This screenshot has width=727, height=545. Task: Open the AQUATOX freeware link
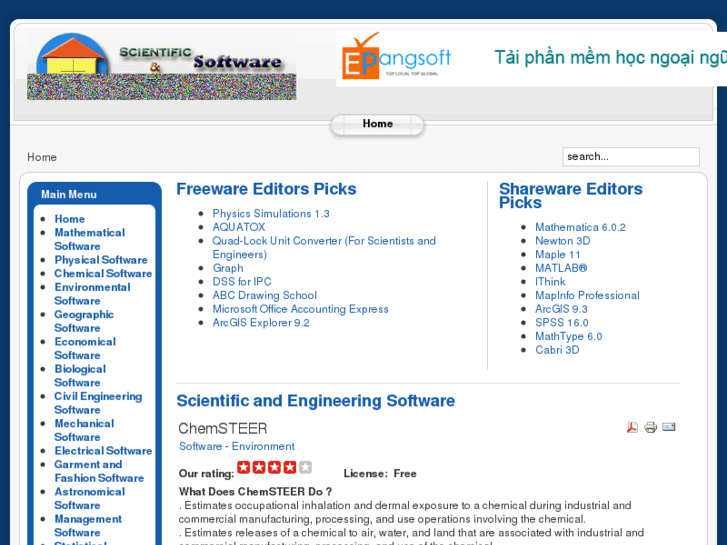(x=239, y=227)
